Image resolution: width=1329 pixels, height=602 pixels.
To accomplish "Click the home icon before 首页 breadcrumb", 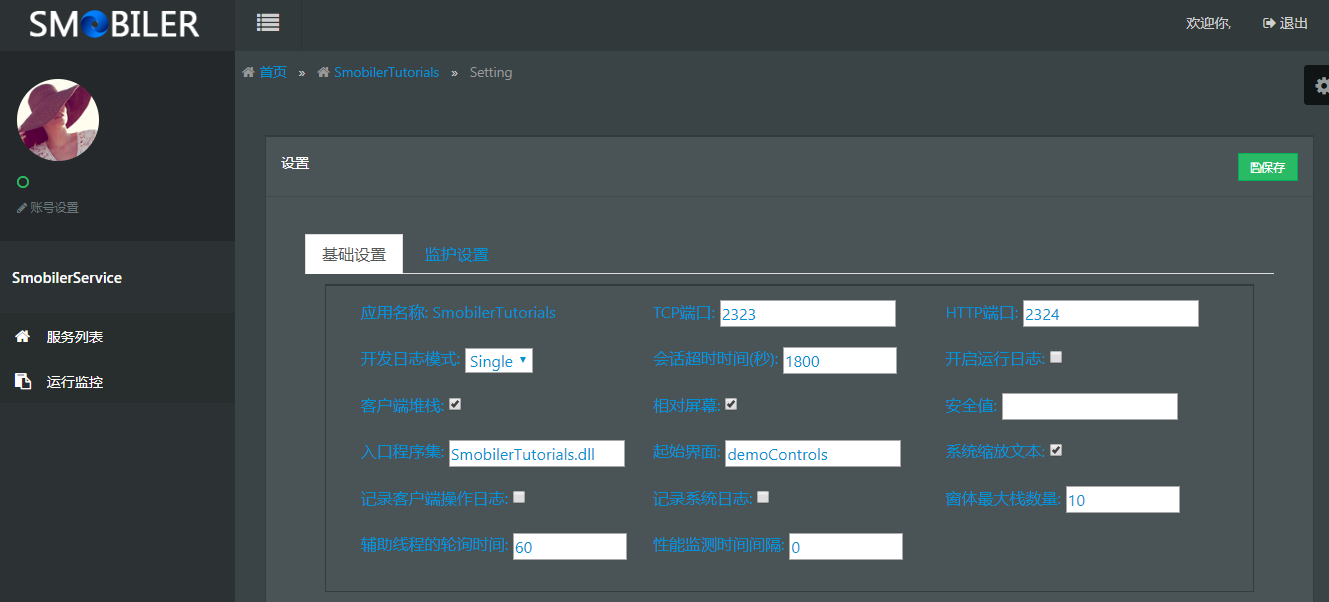I will [x=249, y=72].
